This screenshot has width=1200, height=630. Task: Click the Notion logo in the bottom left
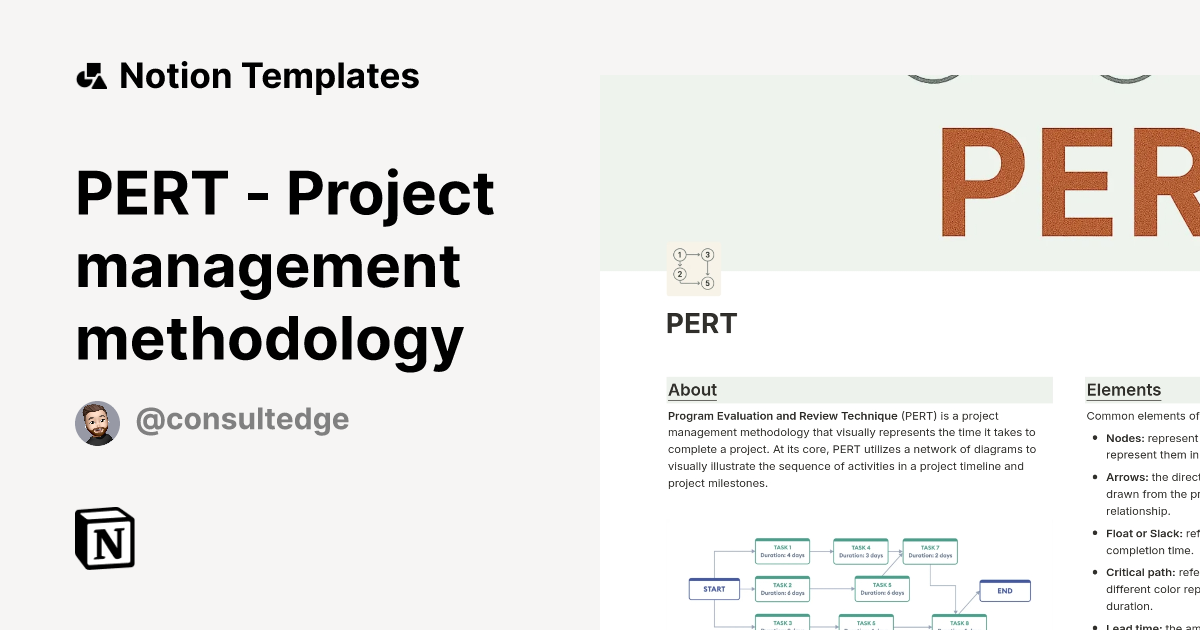106,539
